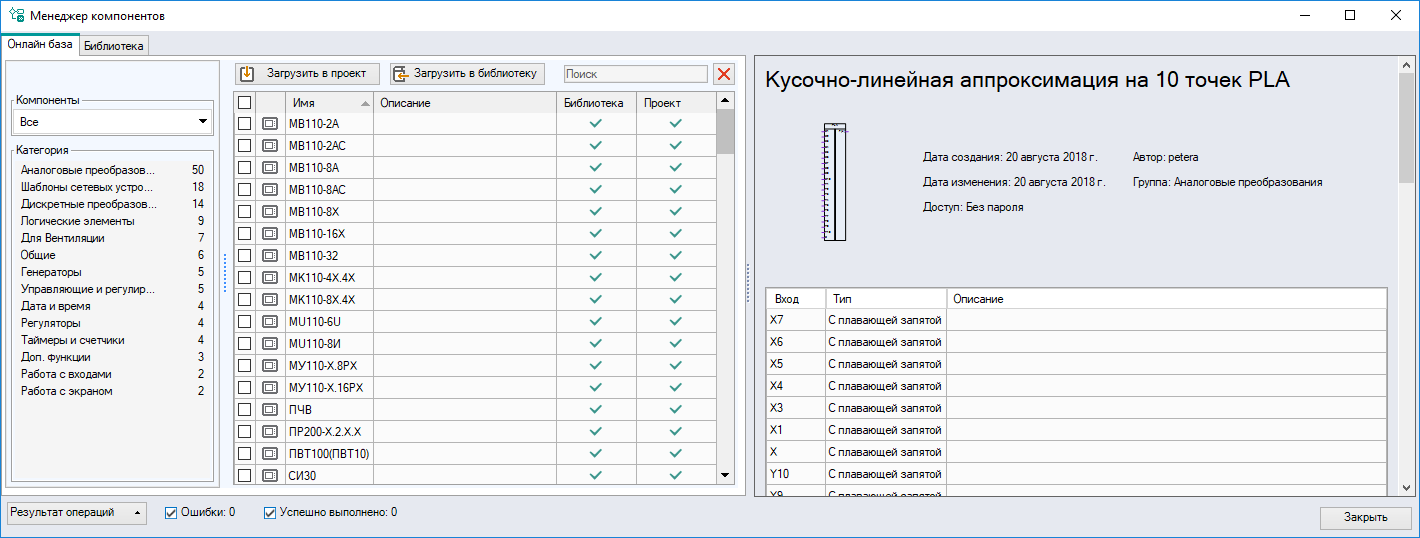Open the Компоненты dropdown showing Все
This screenshot has height=538, width=1420.
click(x=112, y=122)
